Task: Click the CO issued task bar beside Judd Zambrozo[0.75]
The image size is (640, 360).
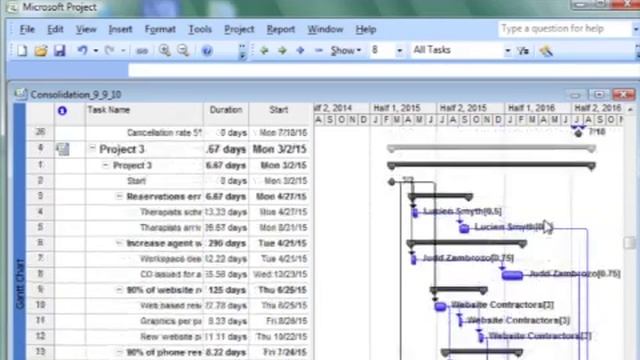Action: click(x=512, y=275)
